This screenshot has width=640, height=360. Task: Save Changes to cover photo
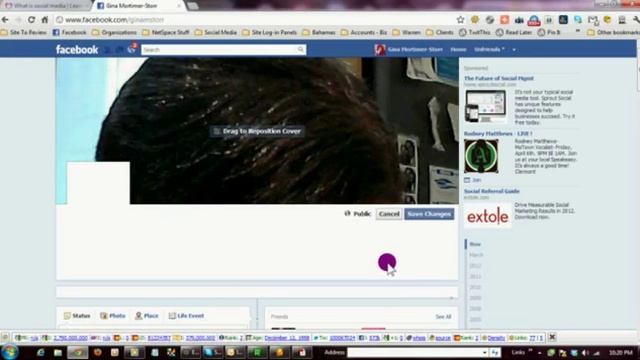429,214
